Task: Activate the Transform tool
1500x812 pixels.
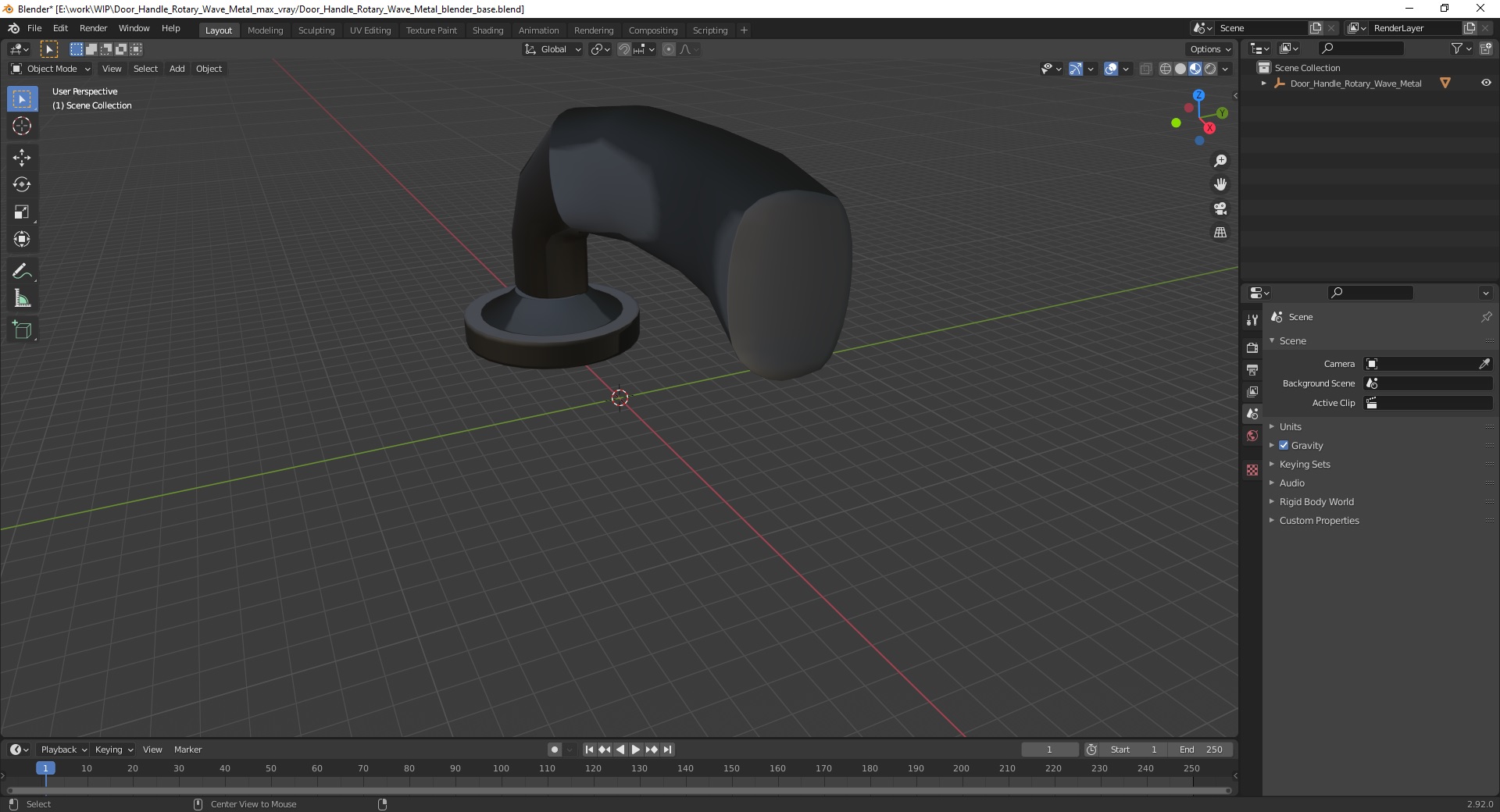Action: click(x=22, y=239)
